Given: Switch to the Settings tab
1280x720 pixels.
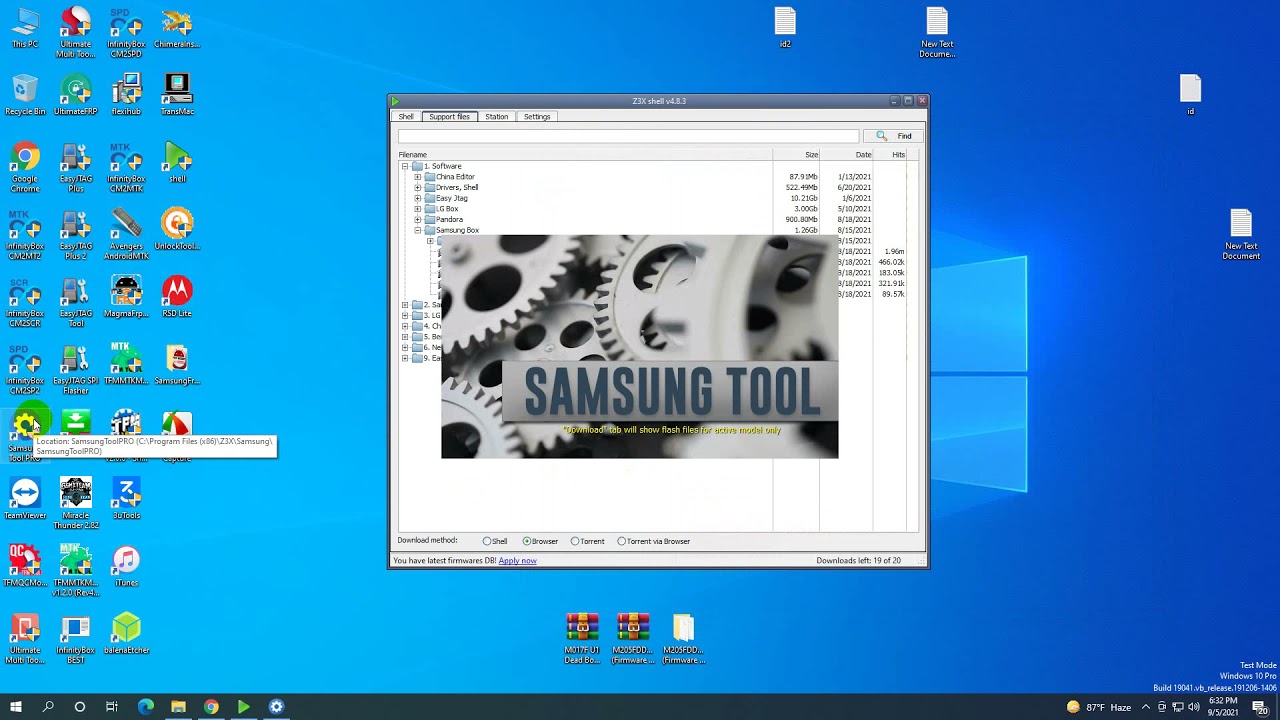Looking at the screenshot, I should [x=537, y=117].
